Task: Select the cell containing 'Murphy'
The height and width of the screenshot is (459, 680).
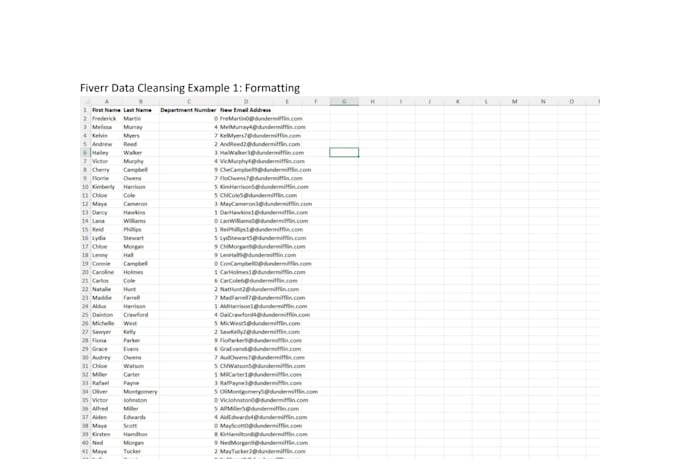Action: [x=141, y=161]
